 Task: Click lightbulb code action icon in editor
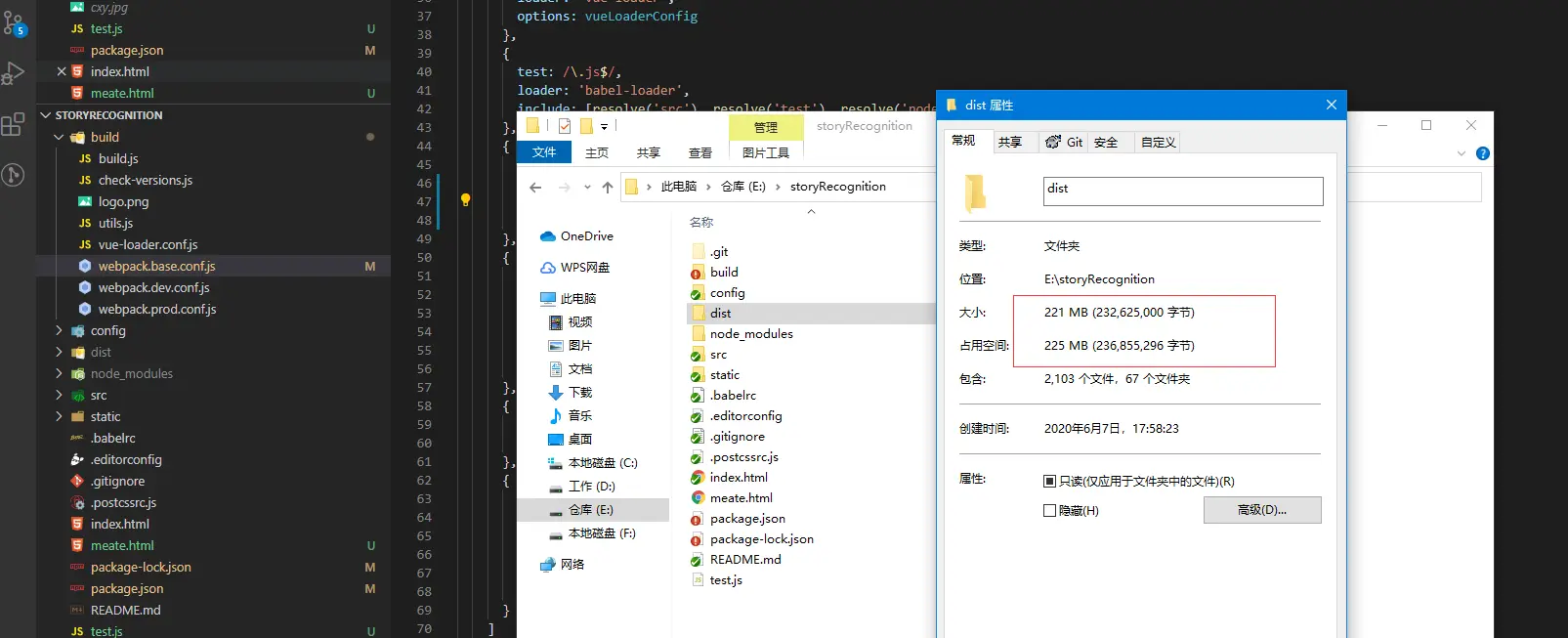466,200
